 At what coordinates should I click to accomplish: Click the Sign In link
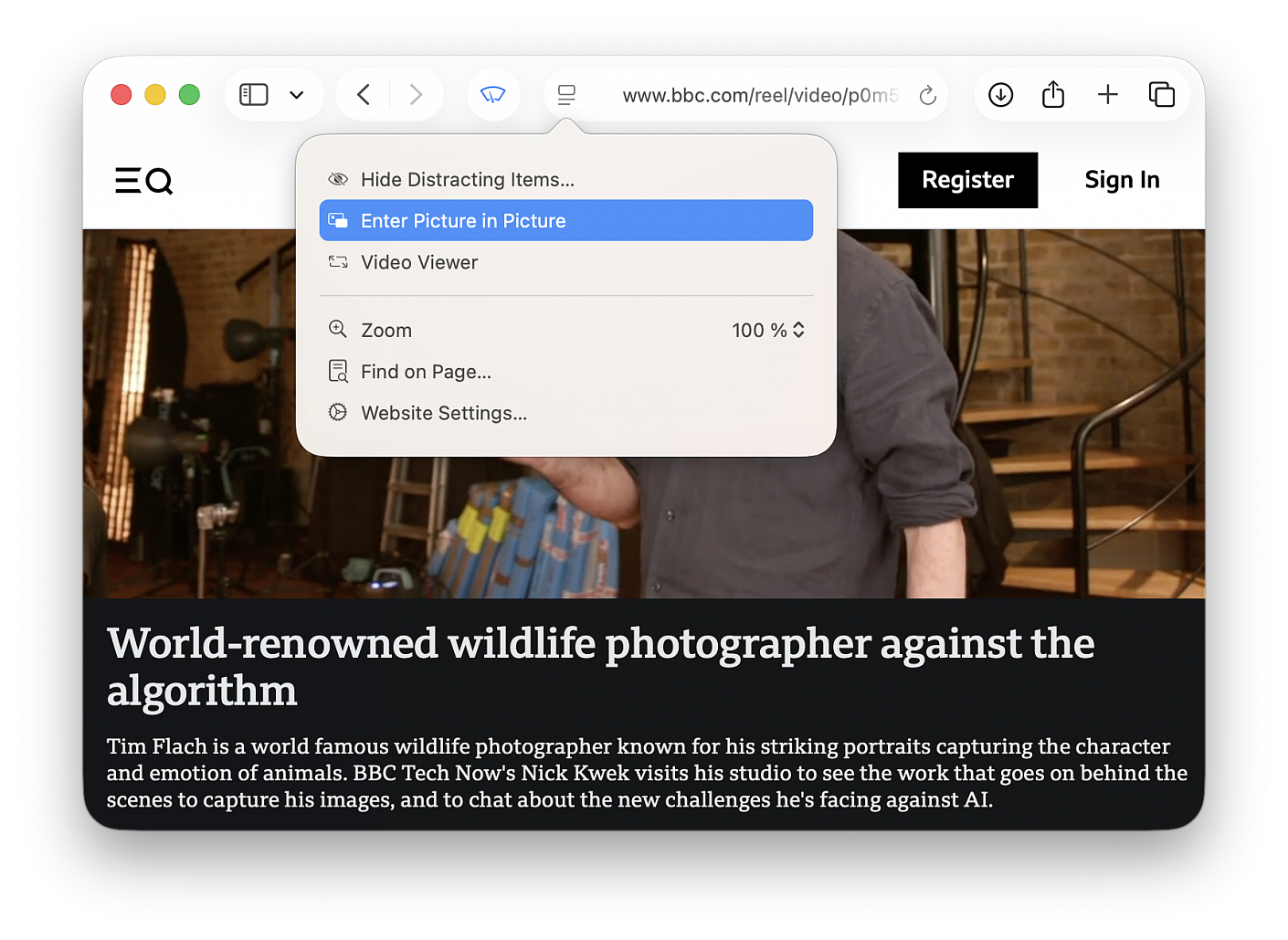click(x=1122, y=180)
